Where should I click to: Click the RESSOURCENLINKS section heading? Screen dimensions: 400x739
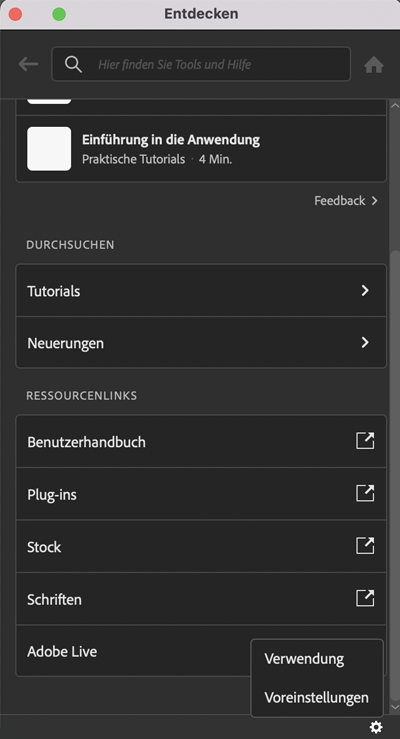click(82, 395)
